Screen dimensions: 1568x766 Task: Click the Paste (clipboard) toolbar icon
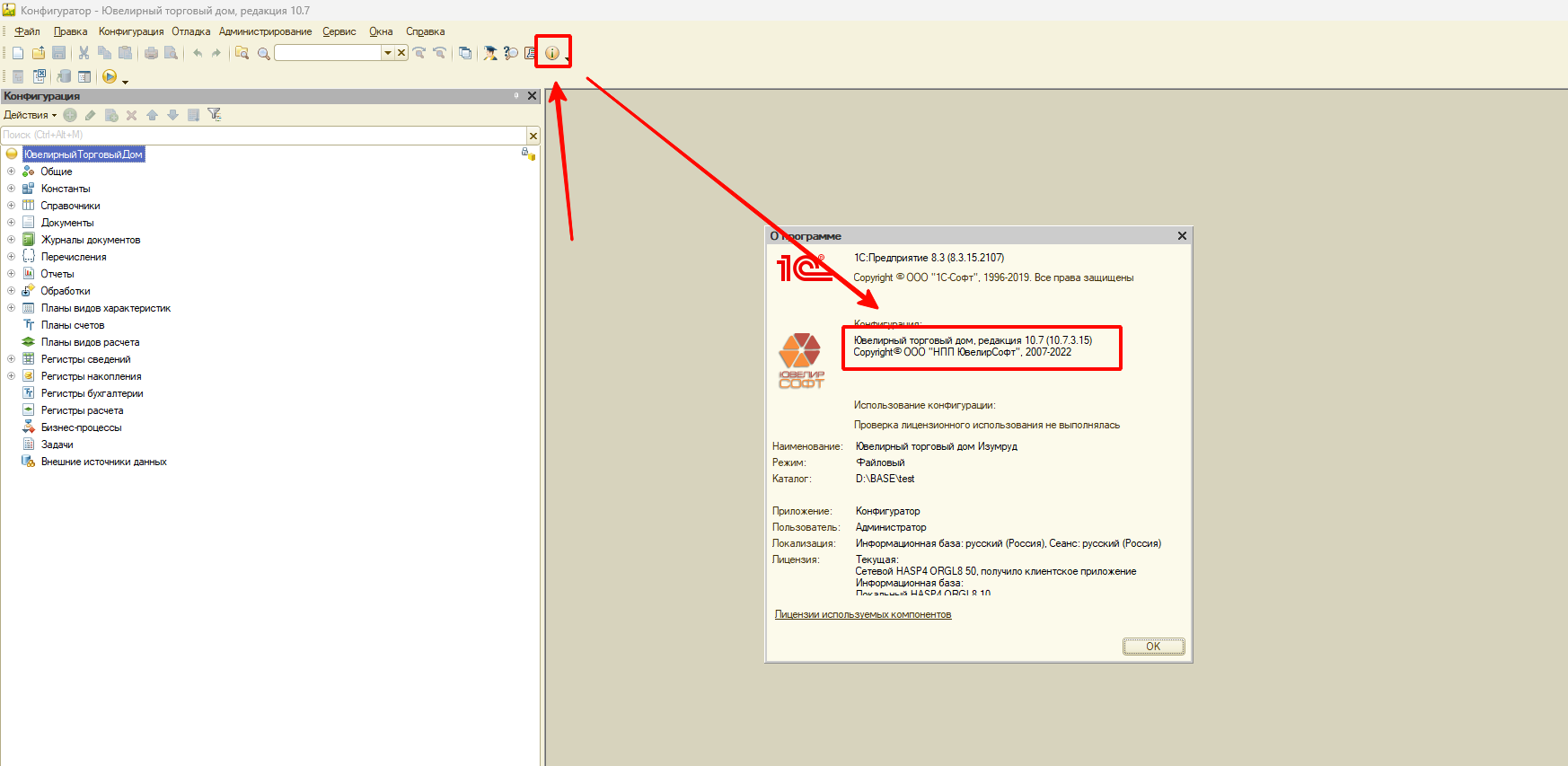(125, 53)
